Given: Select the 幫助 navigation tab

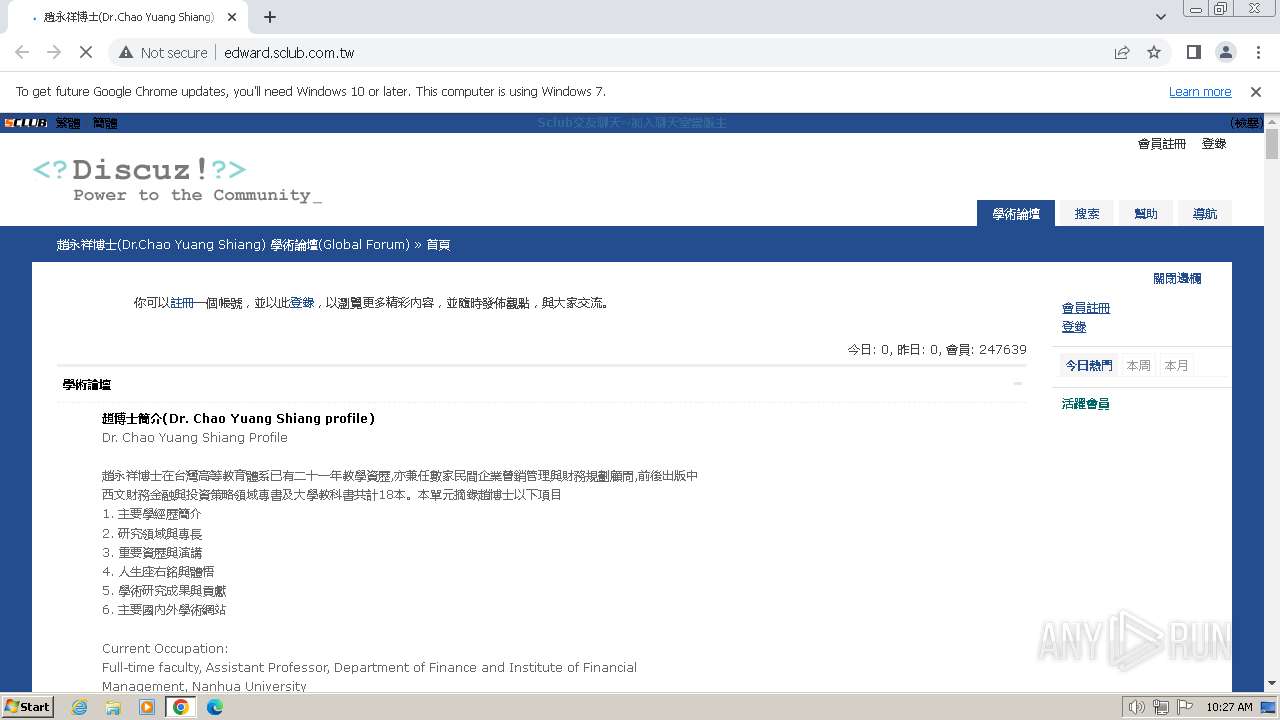Looking at the screenshot, I should (x=1146, y=213).
